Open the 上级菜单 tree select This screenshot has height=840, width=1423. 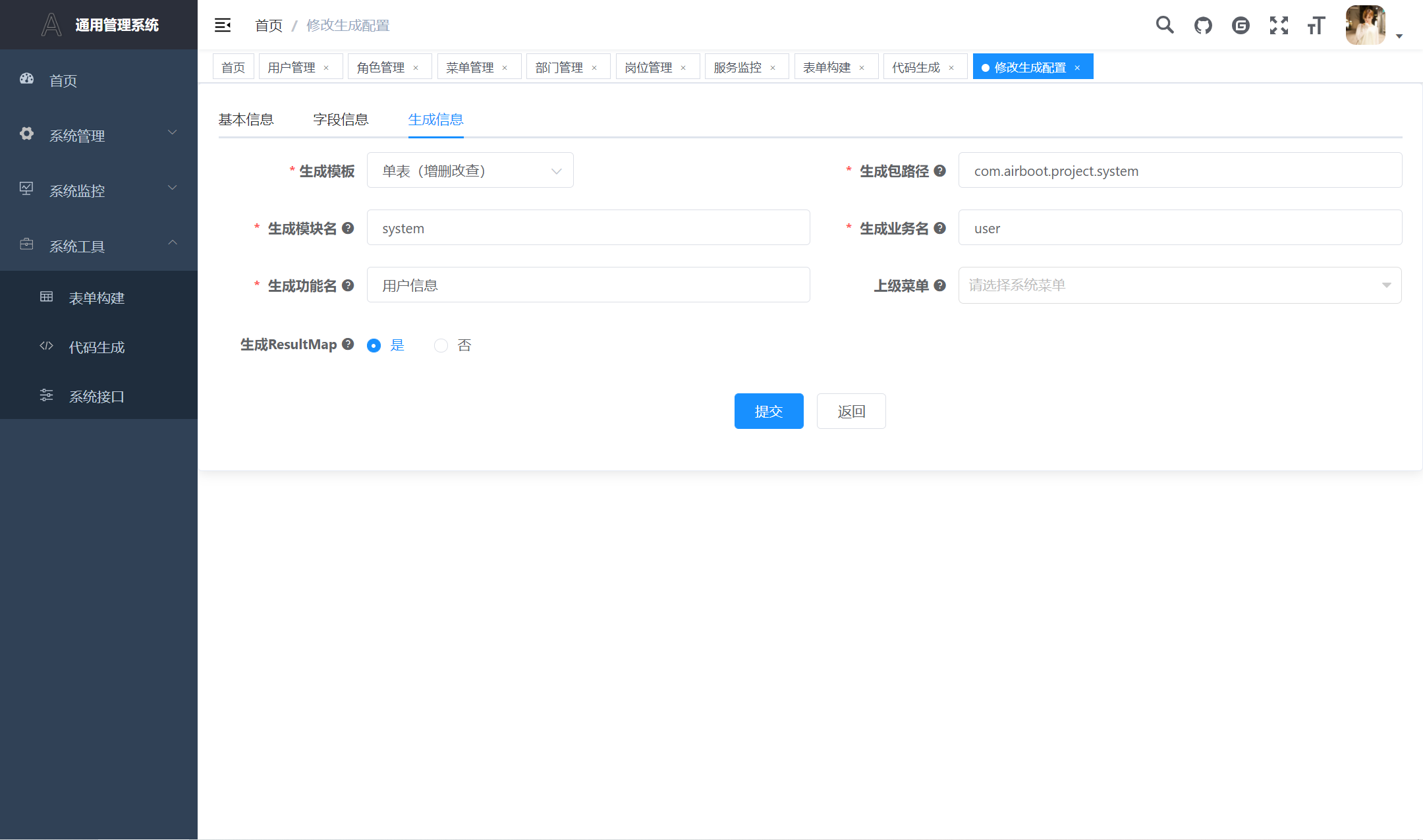[1180, 285]
